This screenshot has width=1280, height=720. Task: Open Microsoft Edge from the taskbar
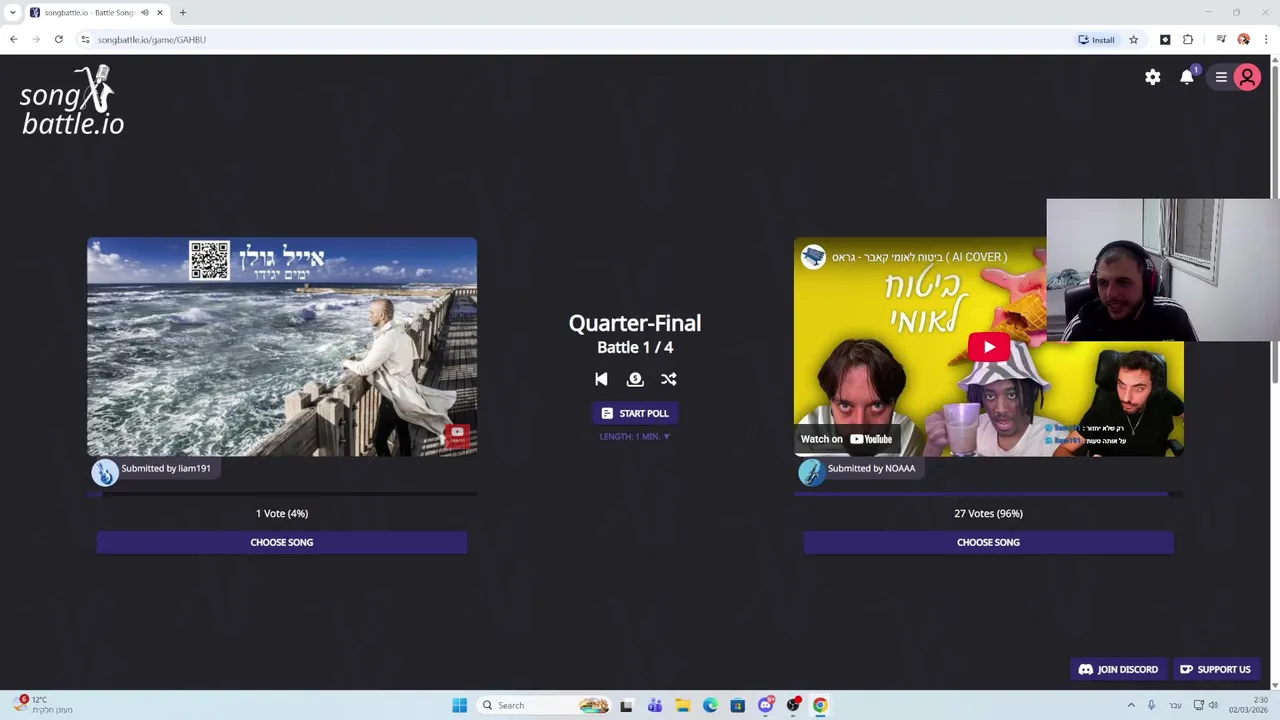click(x=710, y=705)
